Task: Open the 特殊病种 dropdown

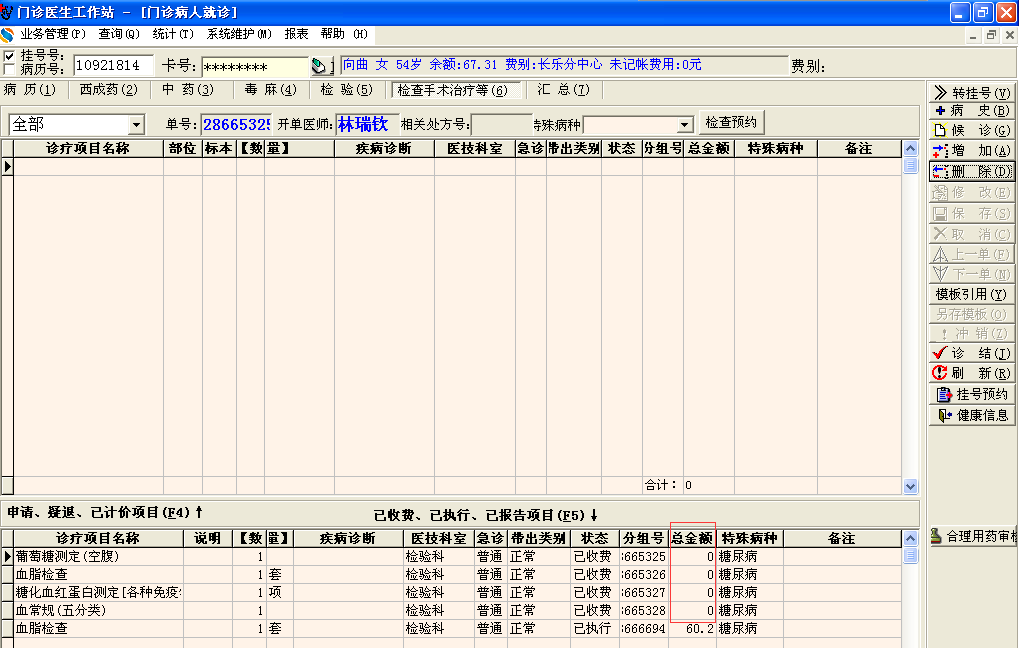Action: click(x=684, y=125)
